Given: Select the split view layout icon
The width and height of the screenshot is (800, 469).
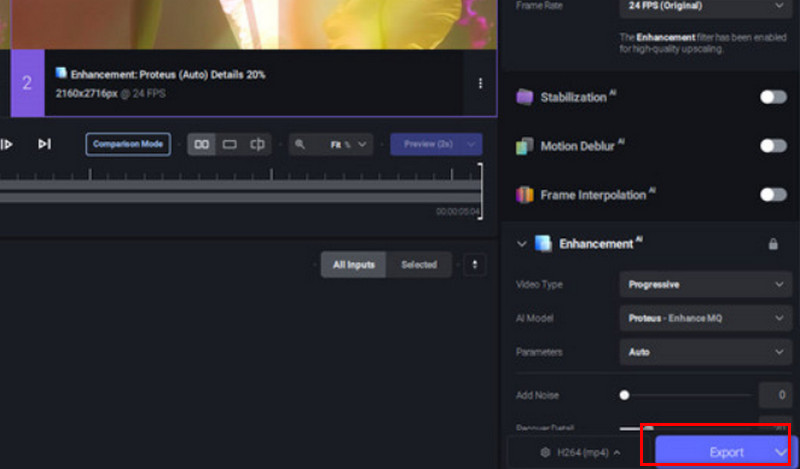Looking at the screenshot, I should coord(257,144).
